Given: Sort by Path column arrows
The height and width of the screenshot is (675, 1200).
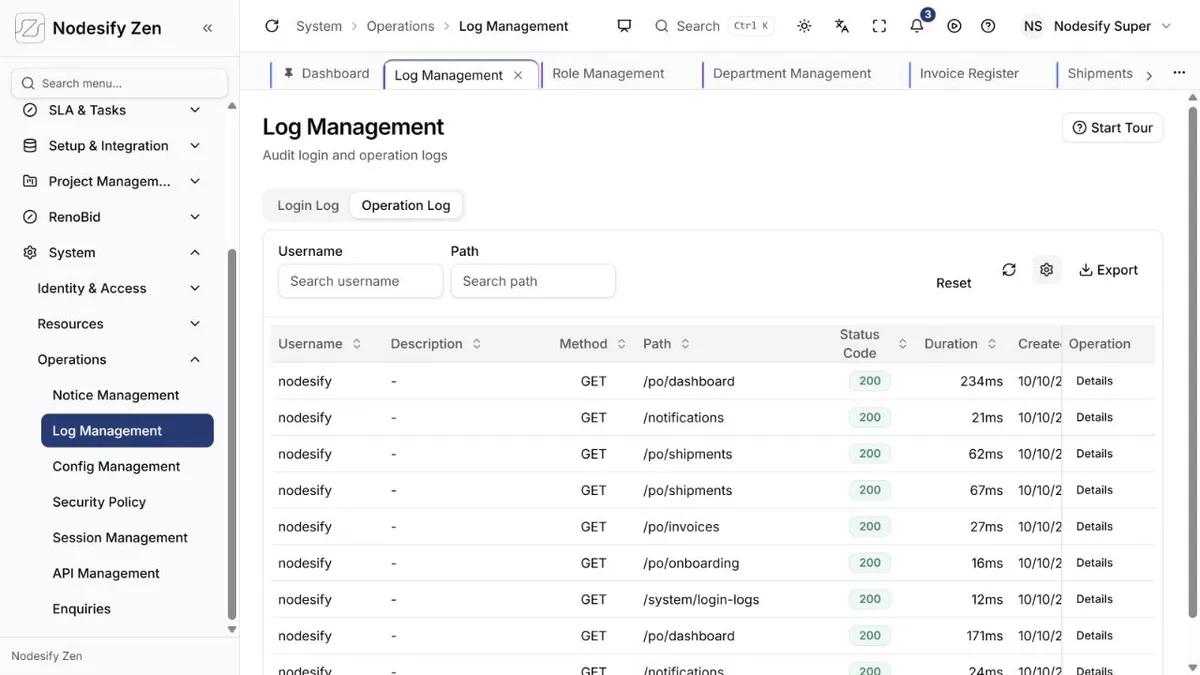Looking at the screenshot, I should pos(685,344).
